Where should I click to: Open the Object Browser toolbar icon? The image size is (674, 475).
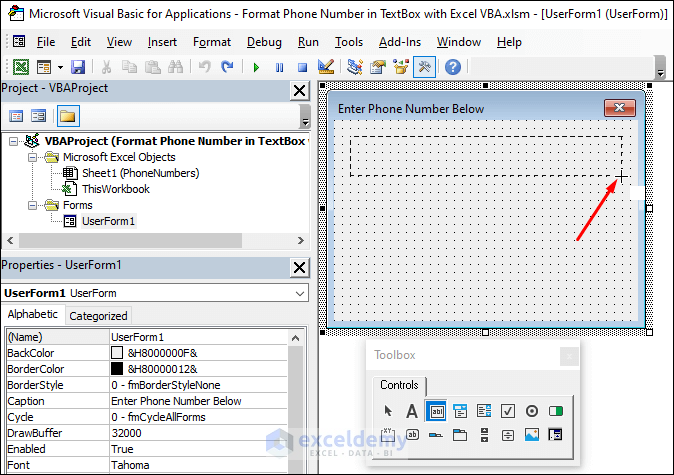(401, 67)
